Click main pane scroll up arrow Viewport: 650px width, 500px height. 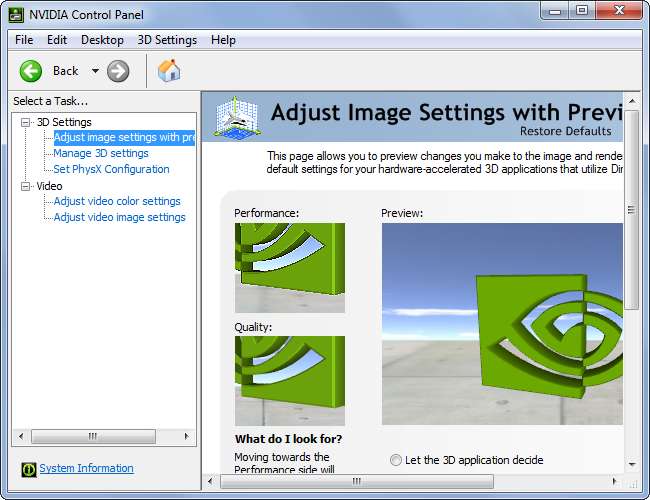pyautogui.click(x=632, y=101)
